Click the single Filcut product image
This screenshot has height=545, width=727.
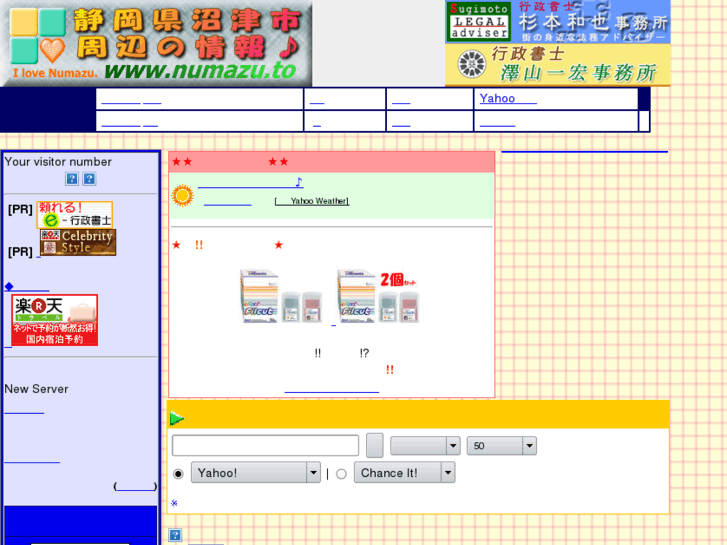[x=281, y=296]
